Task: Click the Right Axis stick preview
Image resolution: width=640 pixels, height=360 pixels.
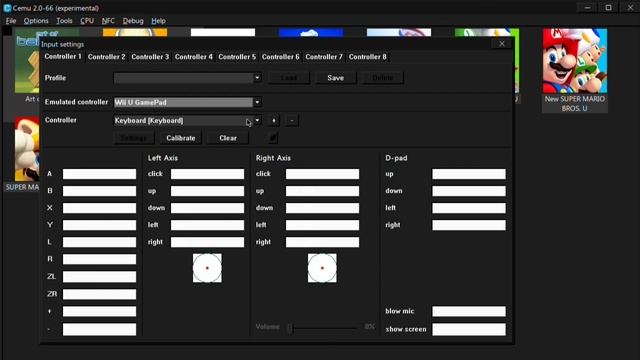Action: coord(322,268)
